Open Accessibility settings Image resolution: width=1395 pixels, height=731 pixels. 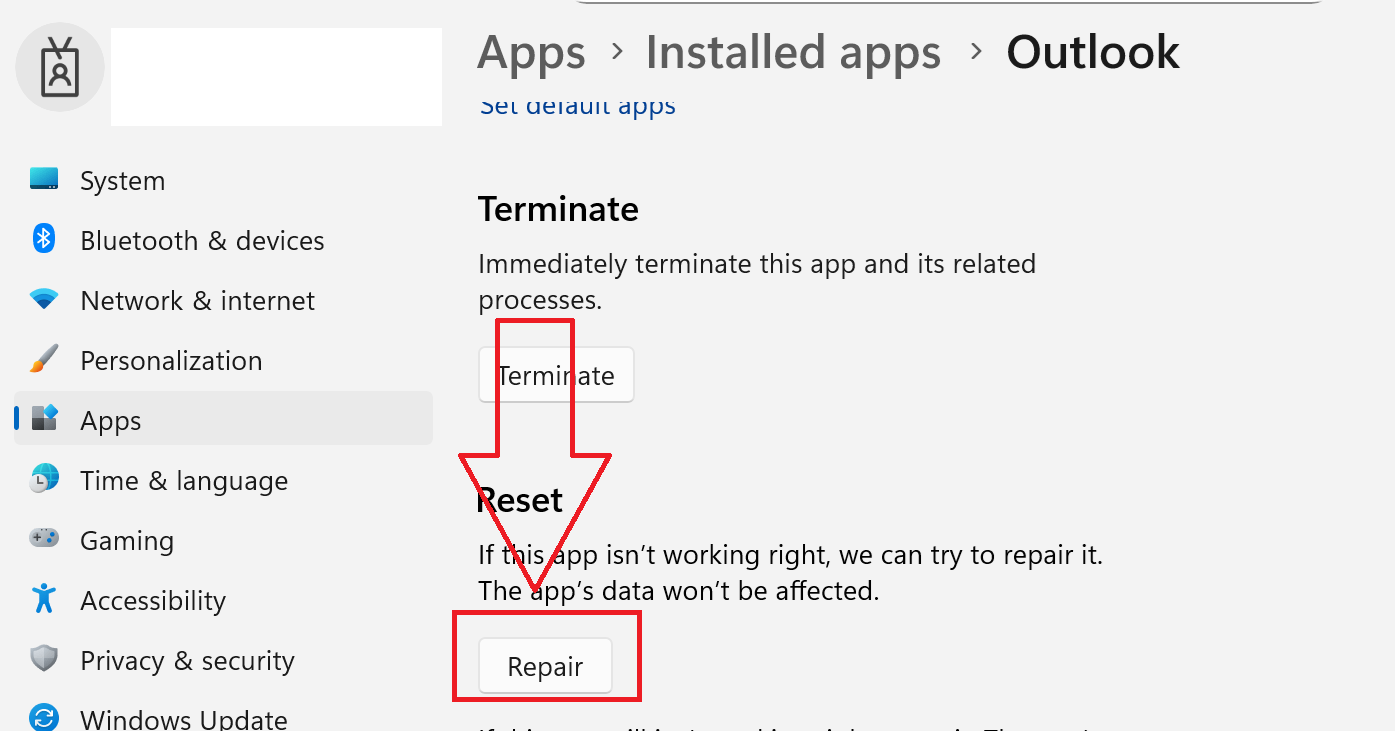click(153, 600)
